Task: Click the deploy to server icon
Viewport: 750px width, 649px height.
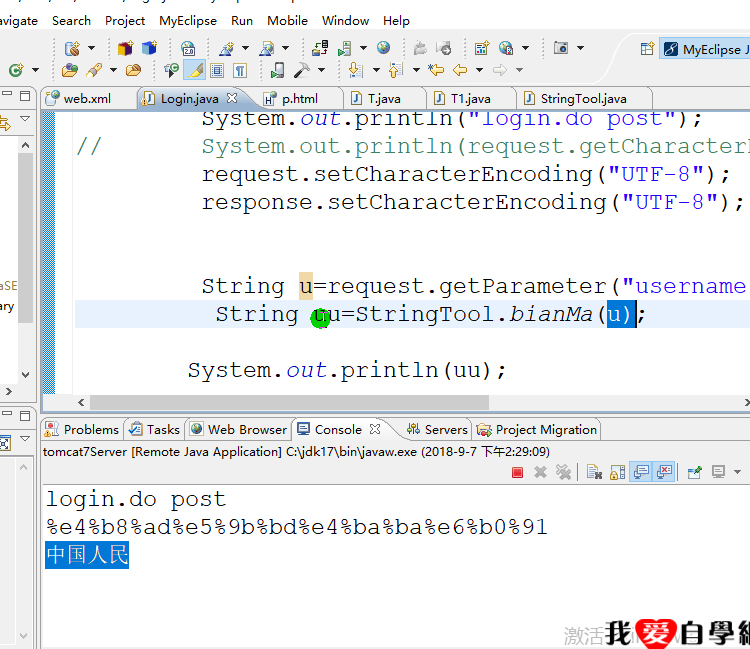Action: [320, 48]
